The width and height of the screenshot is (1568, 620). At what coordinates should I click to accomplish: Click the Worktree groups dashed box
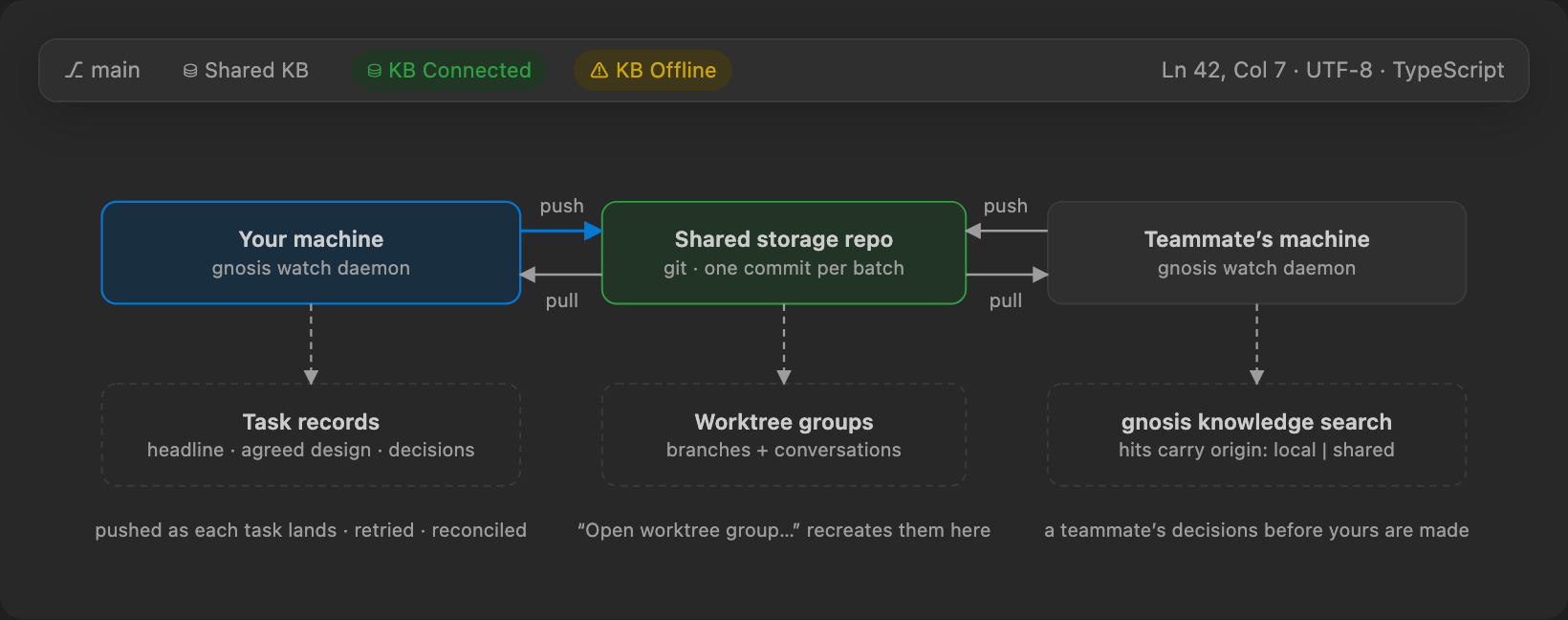tap(784, 435)
